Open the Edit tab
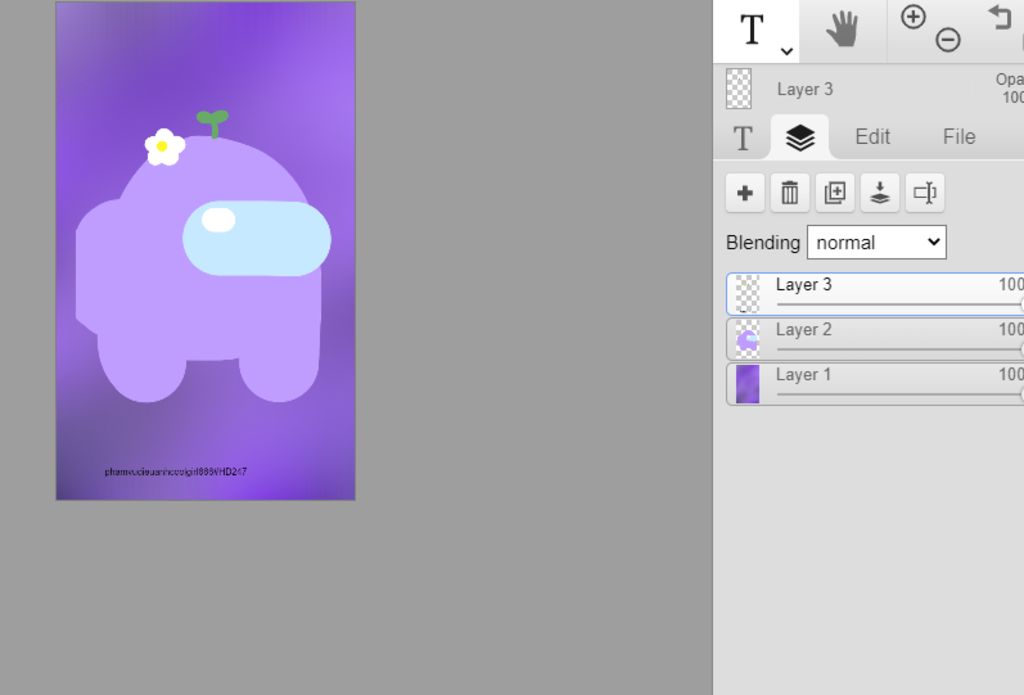1024x695 pixels. [x=872, y=137]
